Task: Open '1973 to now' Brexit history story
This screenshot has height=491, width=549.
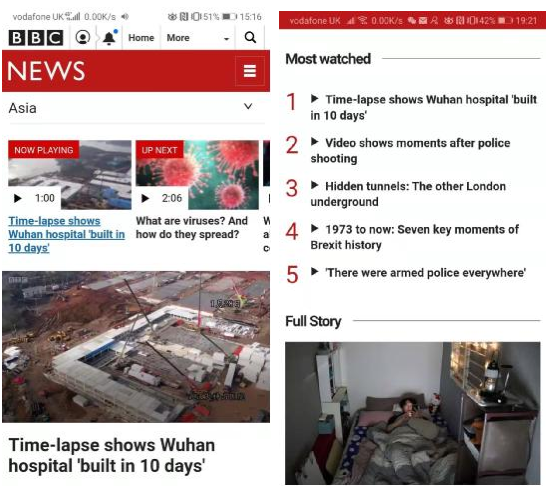Action: (415, 237)
